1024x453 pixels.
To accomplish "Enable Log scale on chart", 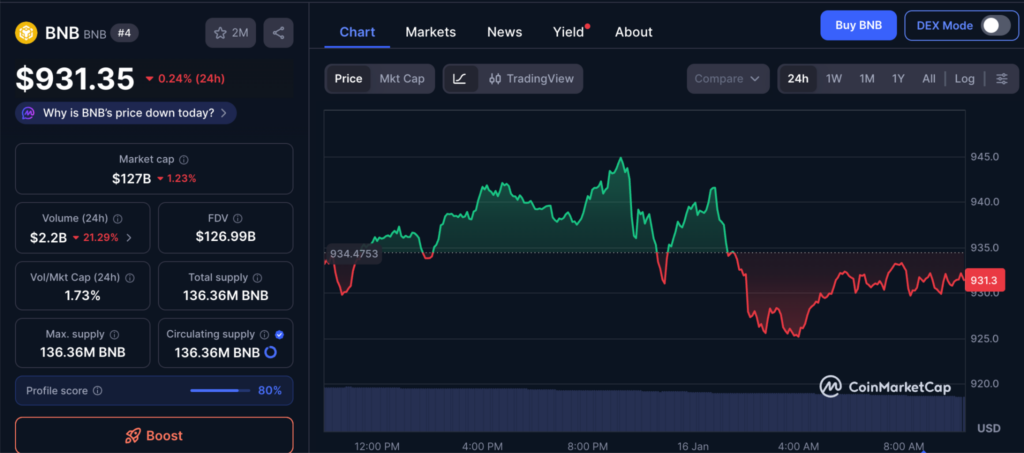I will pos(964,79).
